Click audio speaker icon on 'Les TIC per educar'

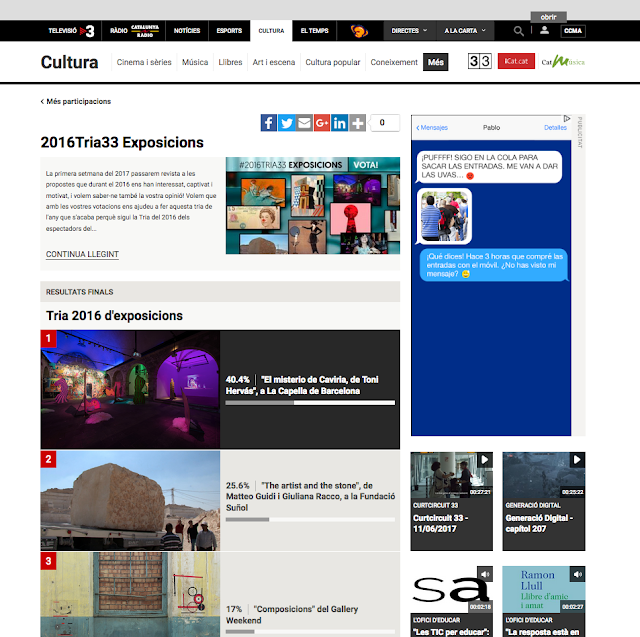tap(485, 574)
